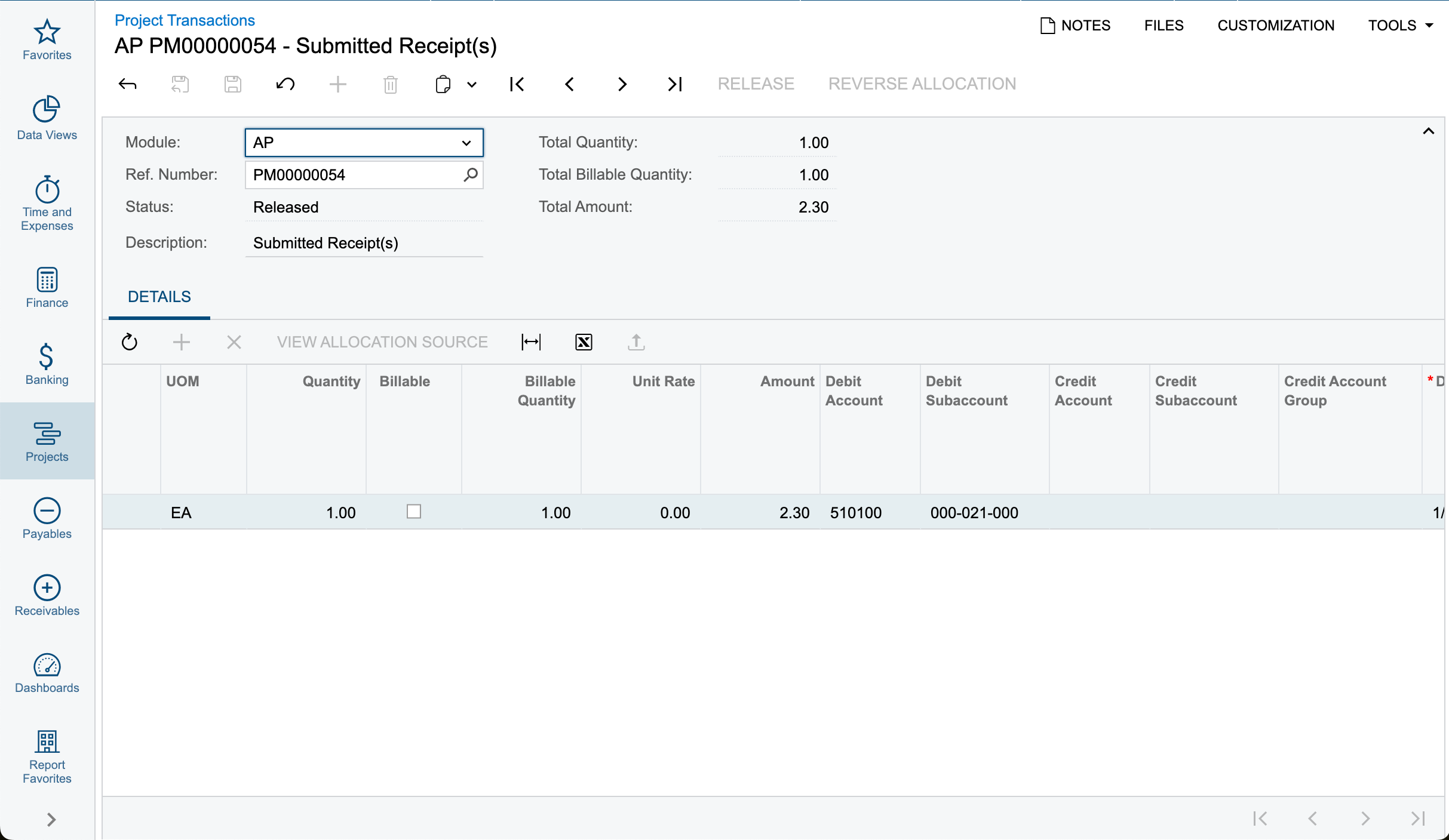Click the Save disk icon
Image resolution: width=1449 pixels, height=840 pixels.
233,84
